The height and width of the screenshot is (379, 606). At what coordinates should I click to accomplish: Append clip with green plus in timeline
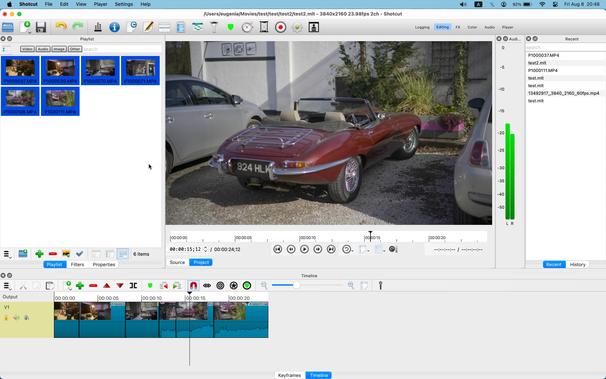pyautogui.click(x=80, y=286)
